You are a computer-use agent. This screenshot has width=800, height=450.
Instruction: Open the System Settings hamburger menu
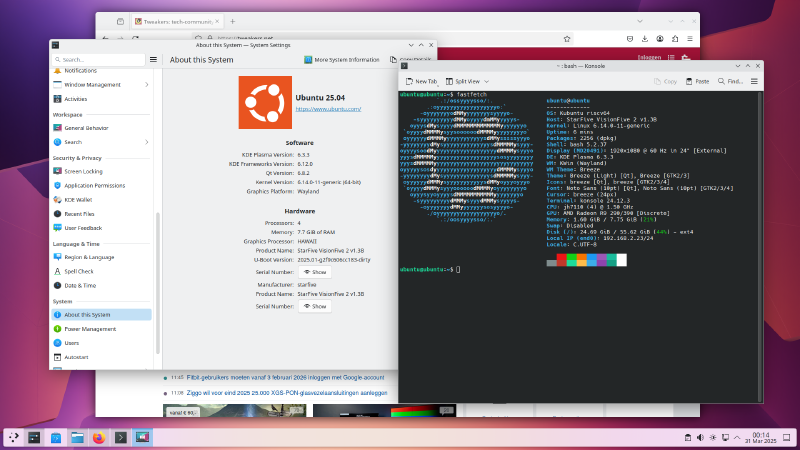(x=153, y=60)
